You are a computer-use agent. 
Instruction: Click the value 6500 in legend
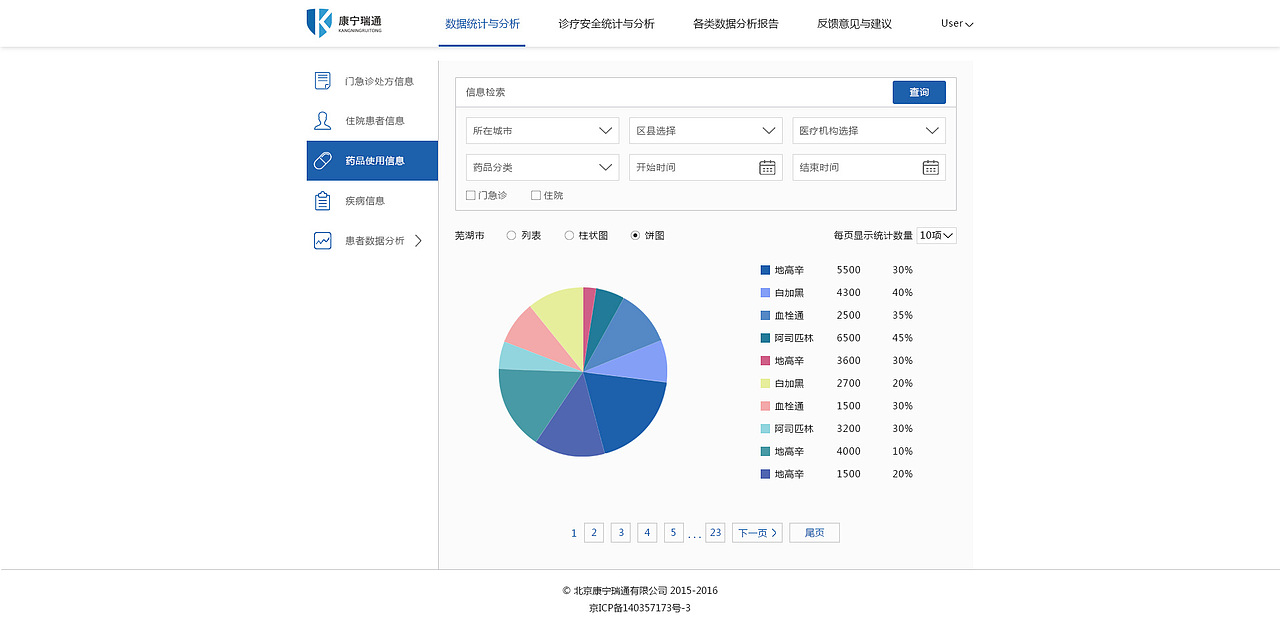click(849, 338)
